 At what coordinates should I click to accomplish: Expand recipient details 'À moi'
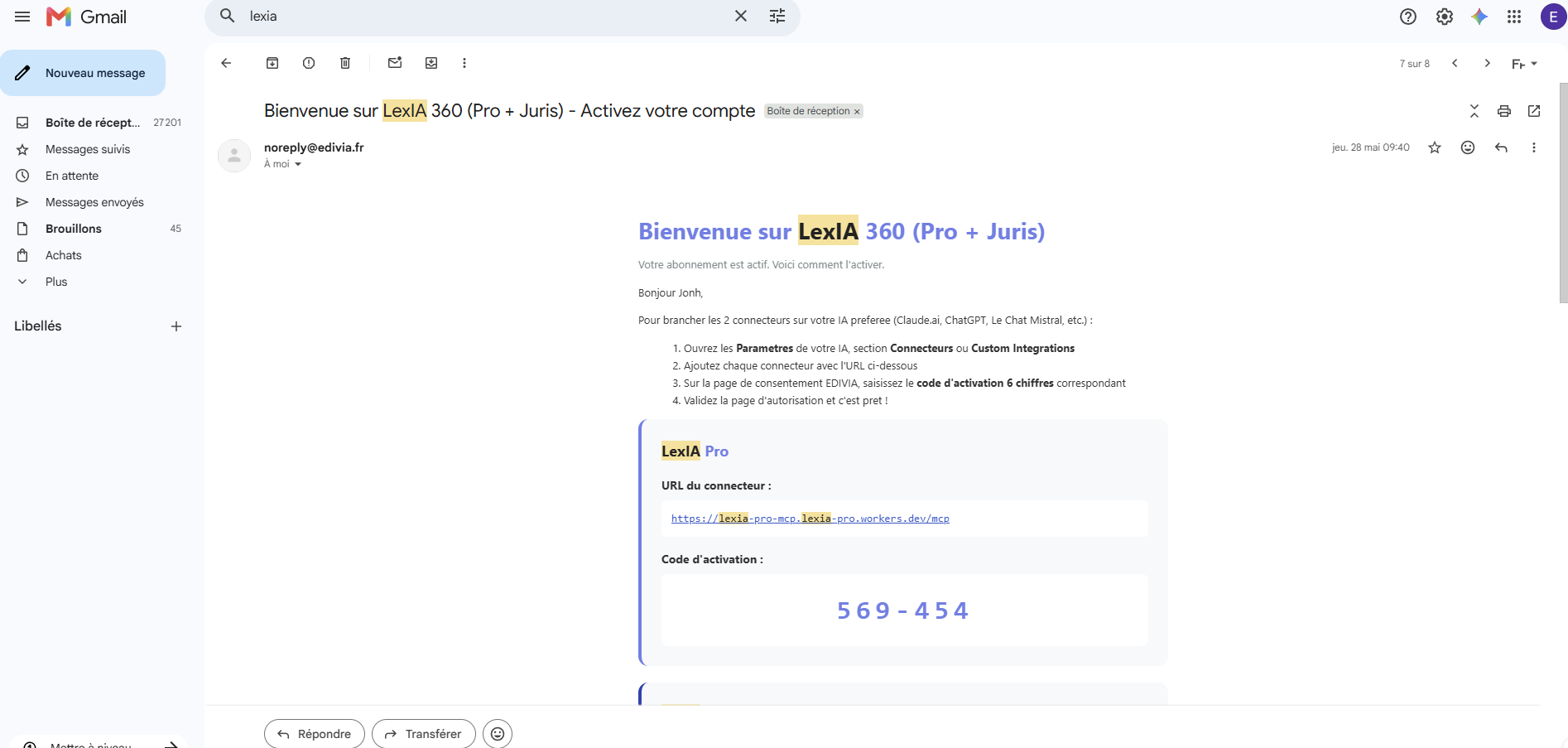tap(297, 164)
